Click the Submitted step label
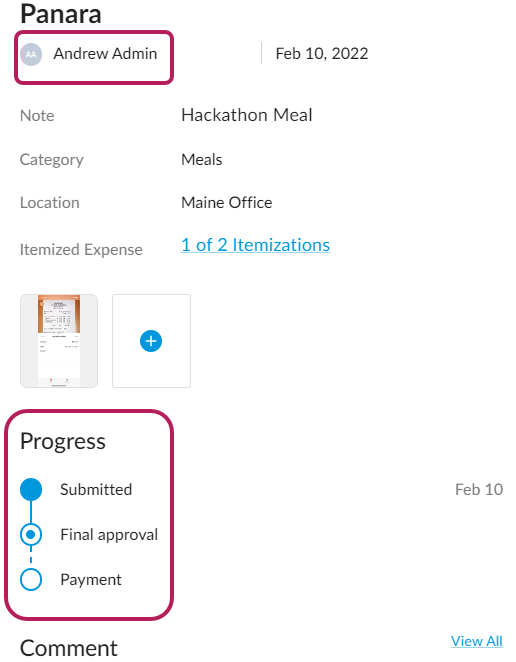 (96, 490)
